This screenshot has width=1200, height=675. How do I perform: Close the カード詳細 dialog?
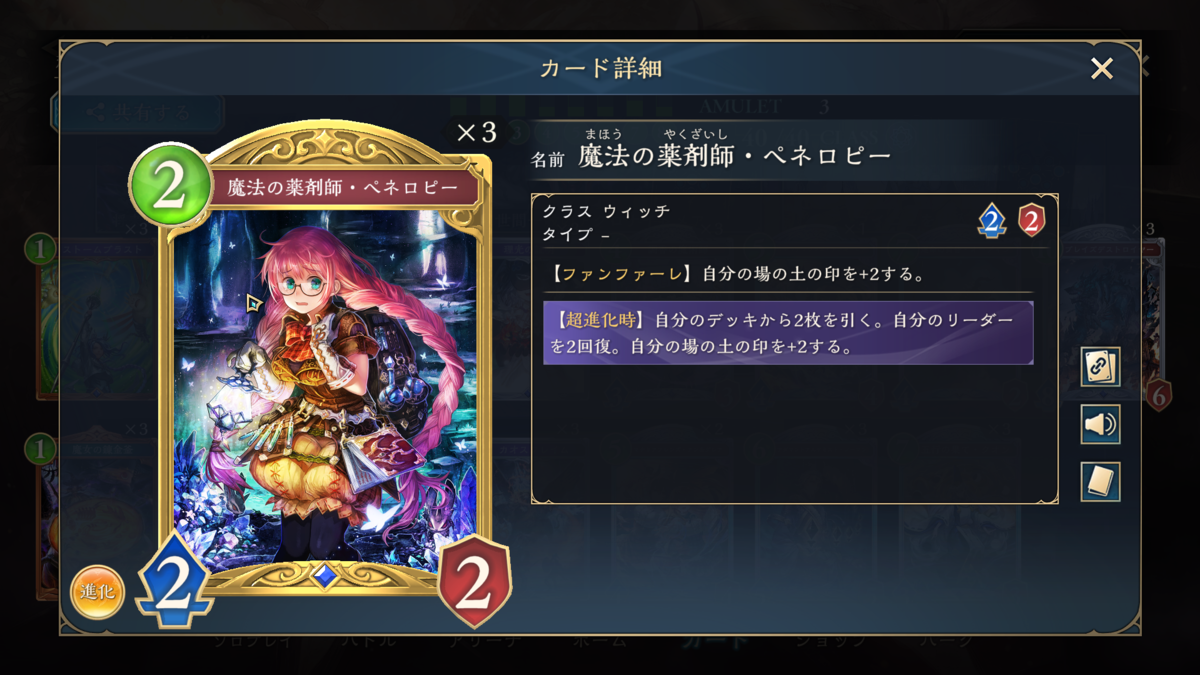coord(1101,68)
